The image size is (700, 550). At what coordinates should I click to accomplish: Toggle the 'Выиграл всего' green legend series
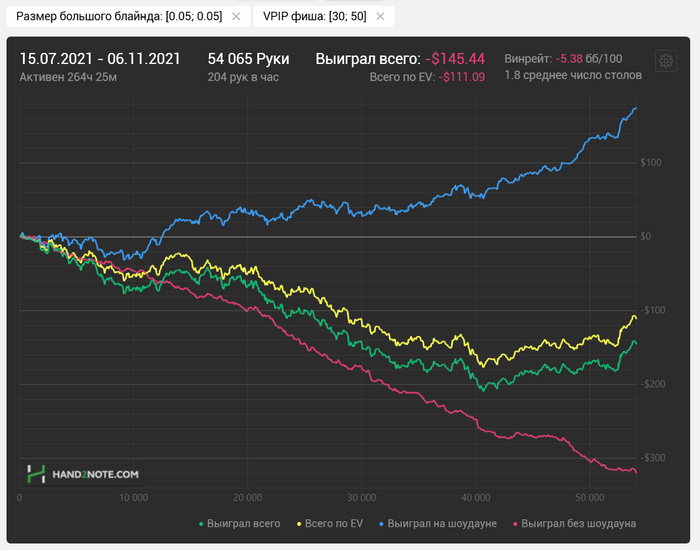click(240, 523)
